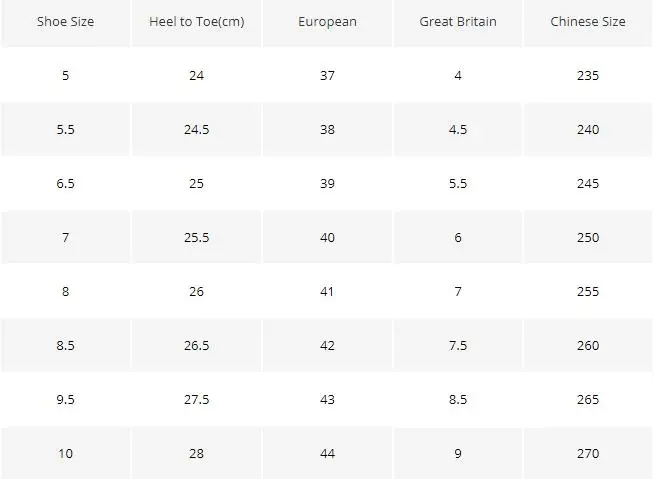The image size is (654, 479).
Task: Click European size 42 cell
Action: 327,345
